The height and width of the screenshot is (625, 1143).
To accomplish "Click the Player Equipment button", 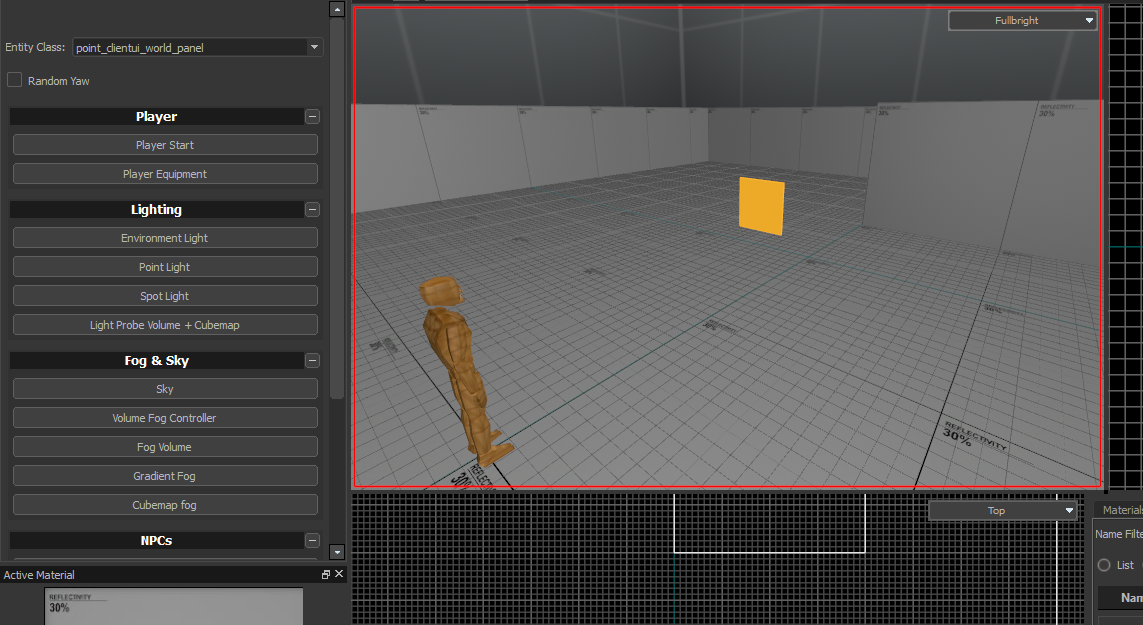I will pos(165,174).
